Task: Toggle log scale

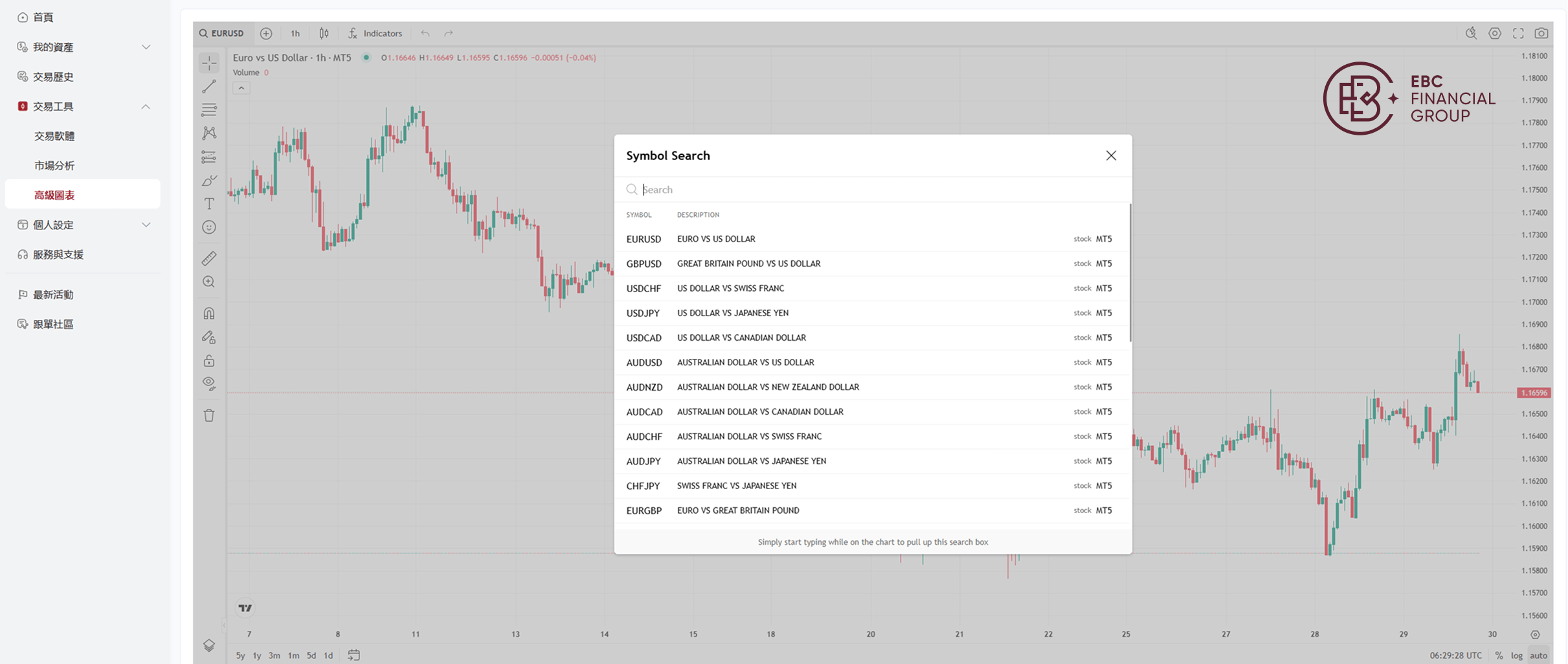Action: pos(1517,656)
